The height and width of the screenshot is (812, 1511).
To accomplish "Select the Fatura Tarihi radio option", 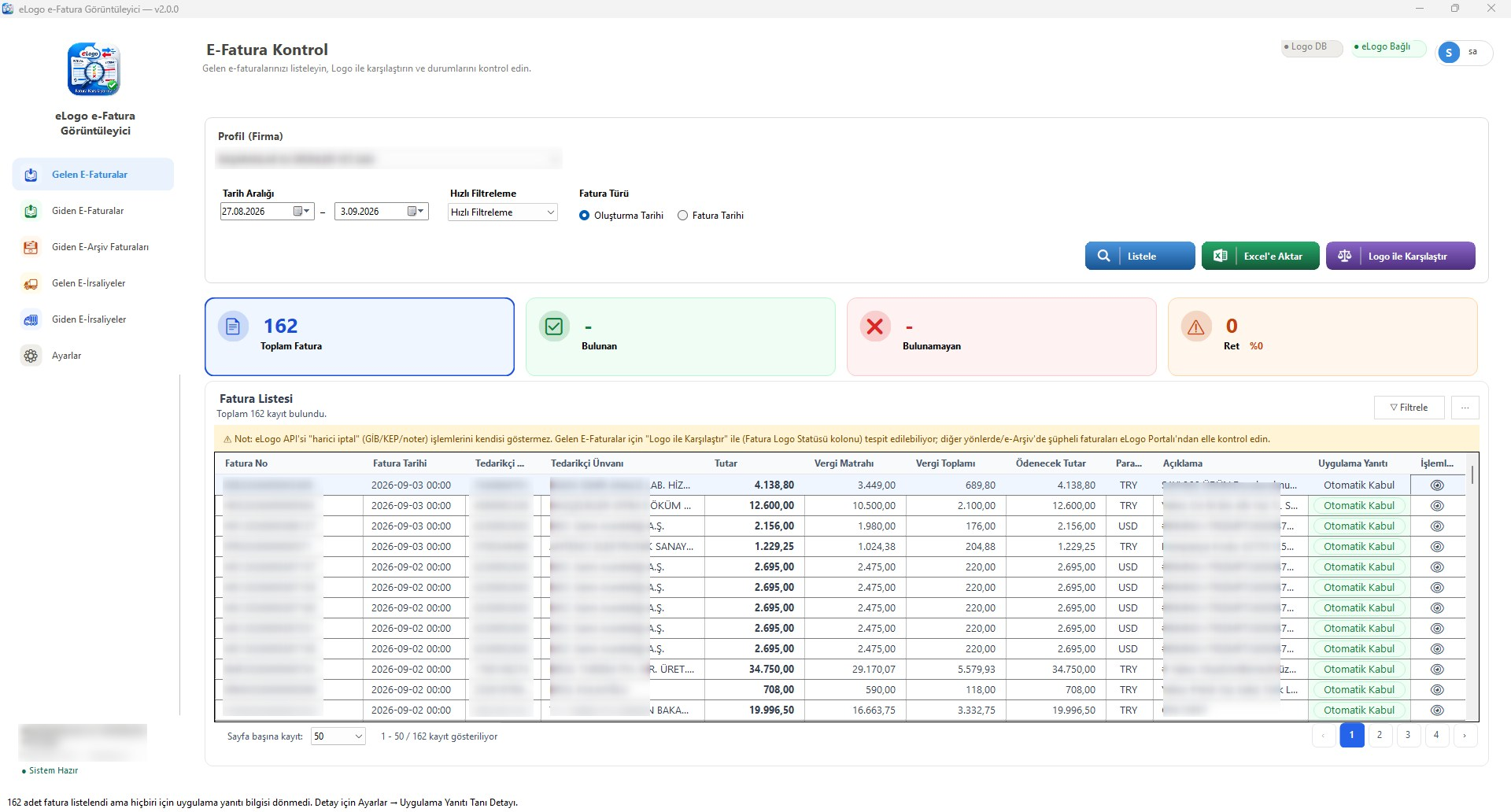I will pos(682,216).
